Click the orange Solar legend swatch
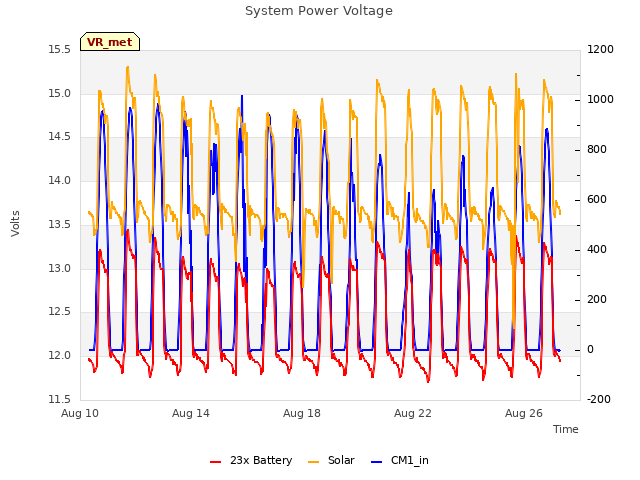The height and width of the screenshot is (480, 640). click(x=313, y=462)
